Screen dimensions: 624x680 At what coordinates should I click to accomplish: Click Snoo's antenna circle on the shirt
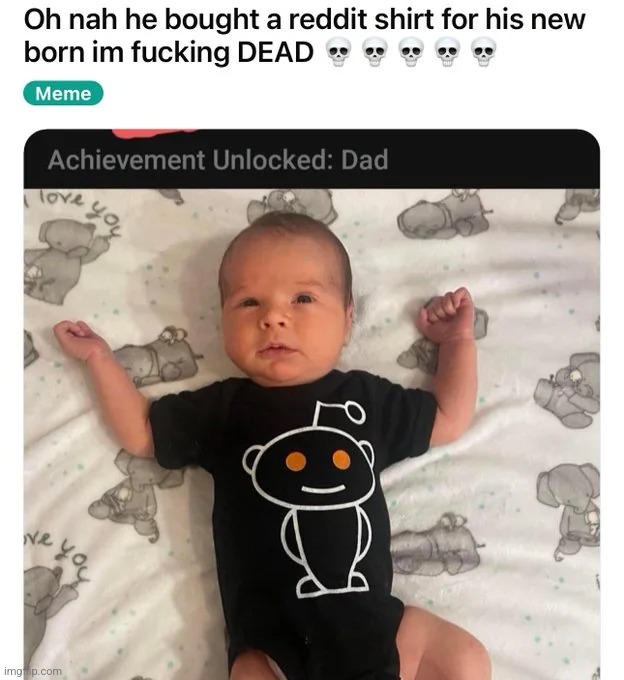point(356,413)
